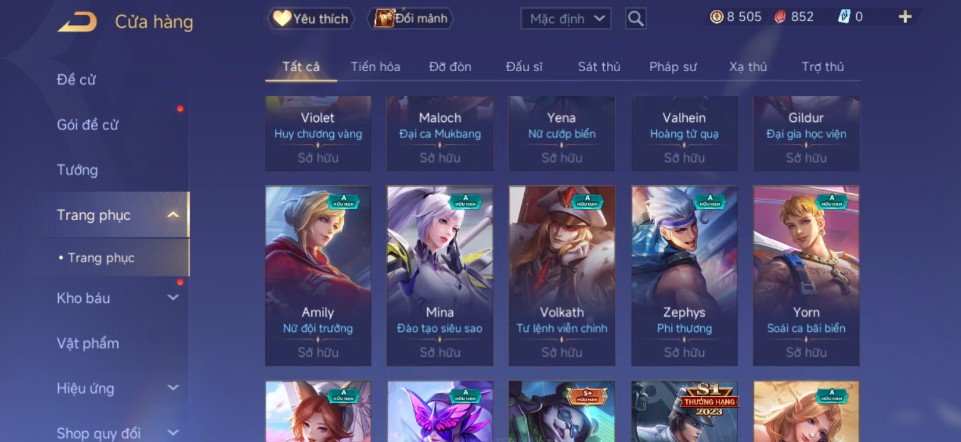This screenshot has width=961, height=442.
Task: Switch to the Sát thủ tab
Action: (x=599, y=67)
